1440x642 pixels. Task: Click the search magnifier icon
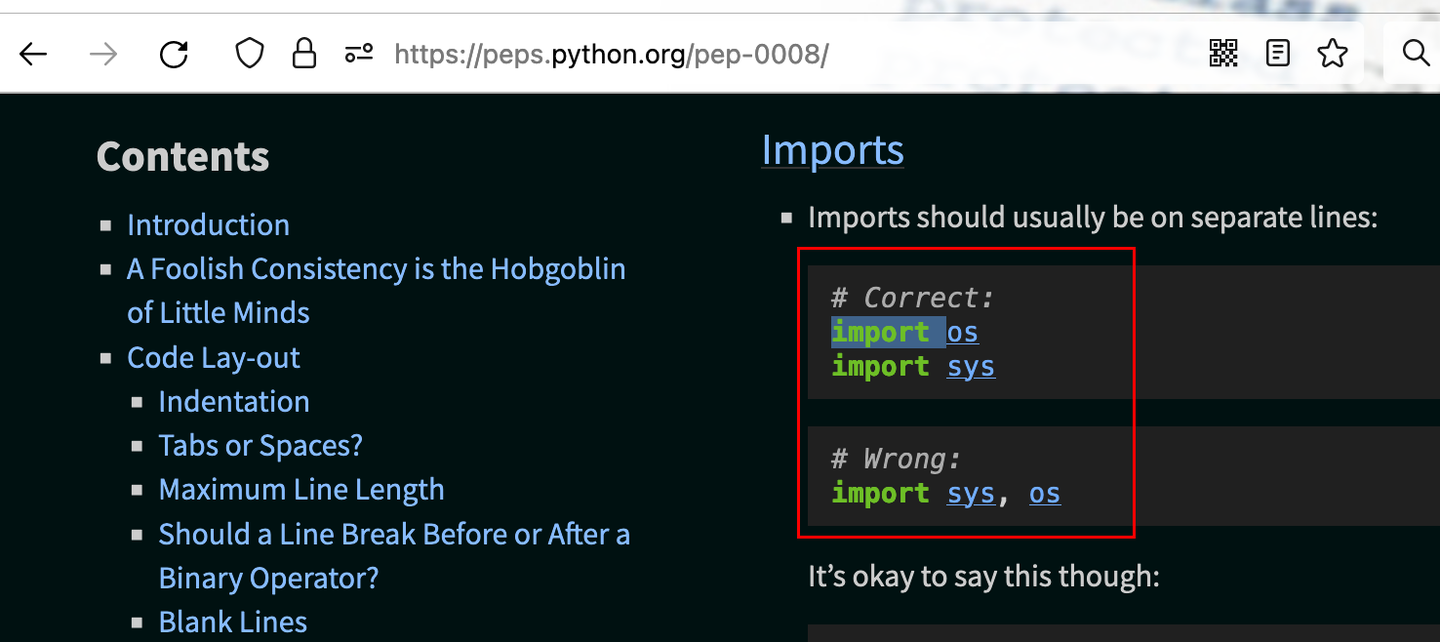pyautogui.click(x=1415, y=54)
